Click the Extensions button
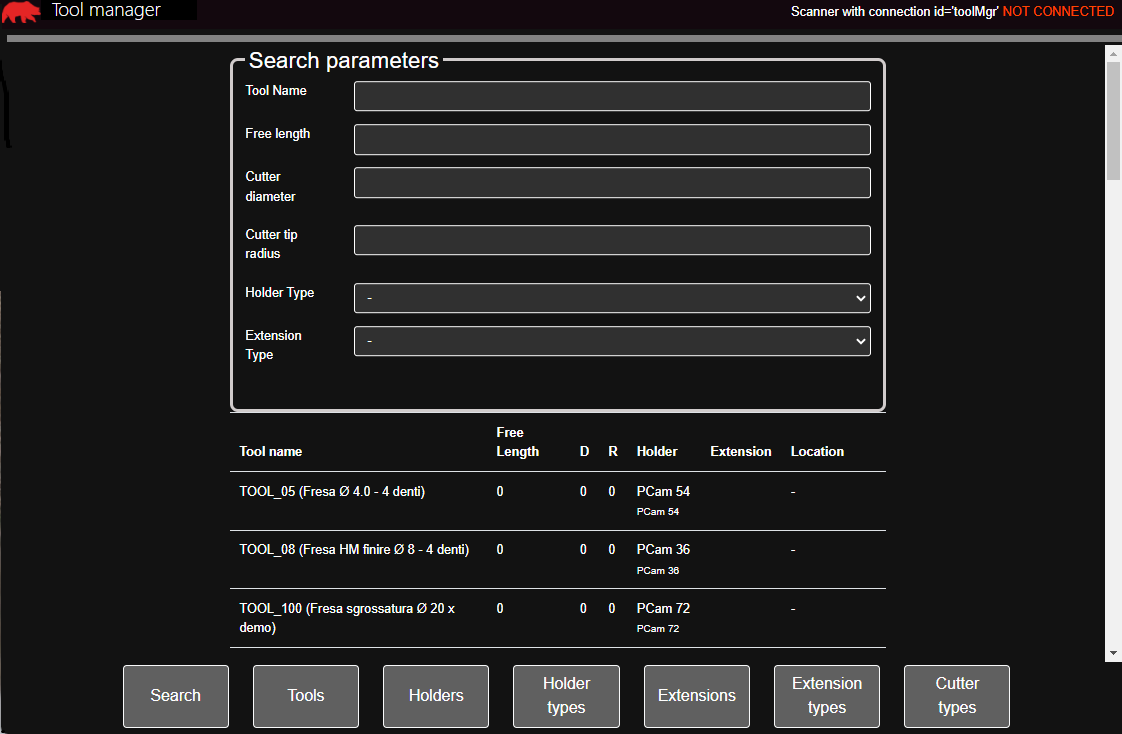 point(696,696)
